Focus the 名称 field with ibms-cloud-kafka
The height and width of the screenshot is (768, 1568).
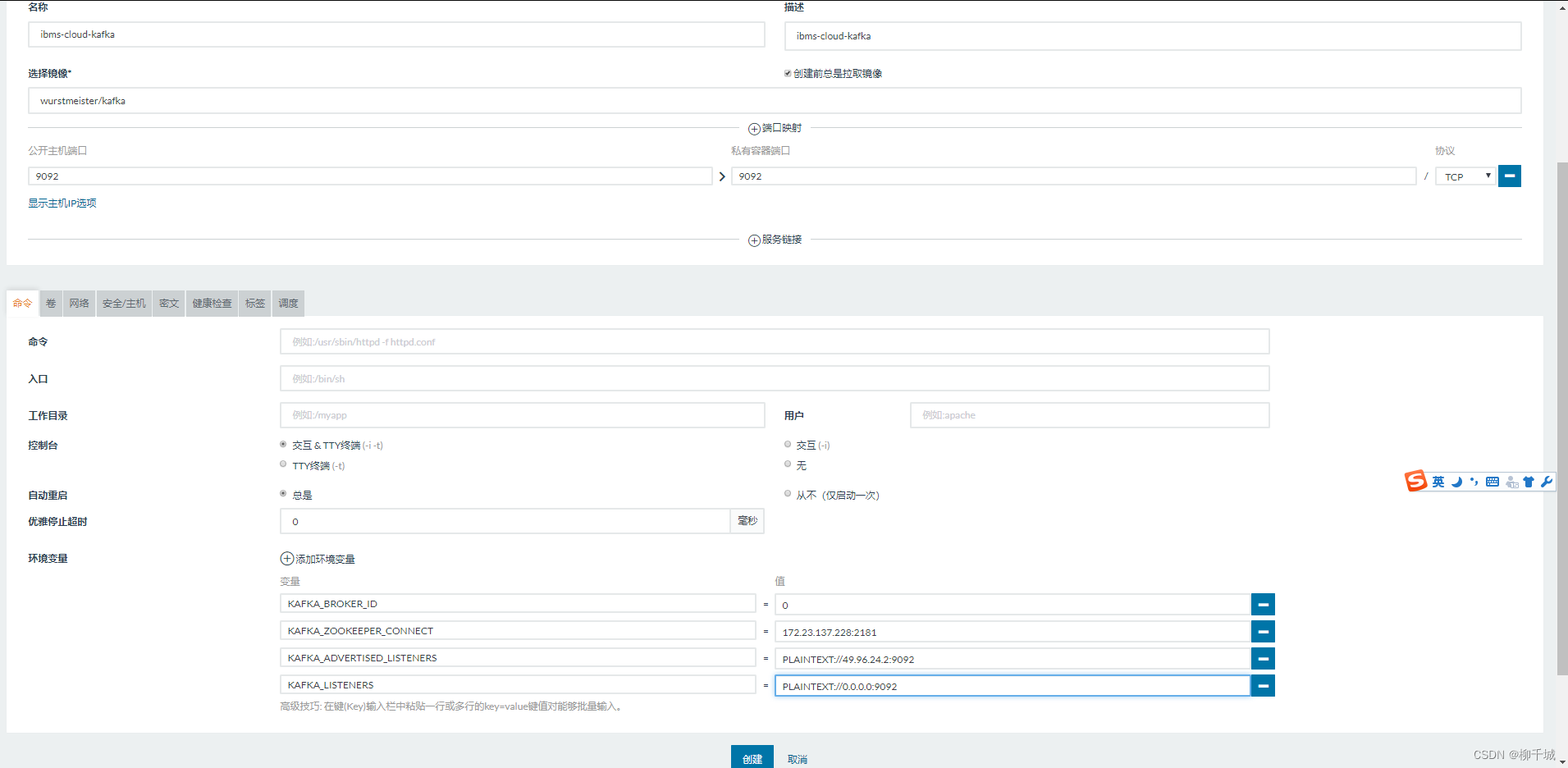396,34
